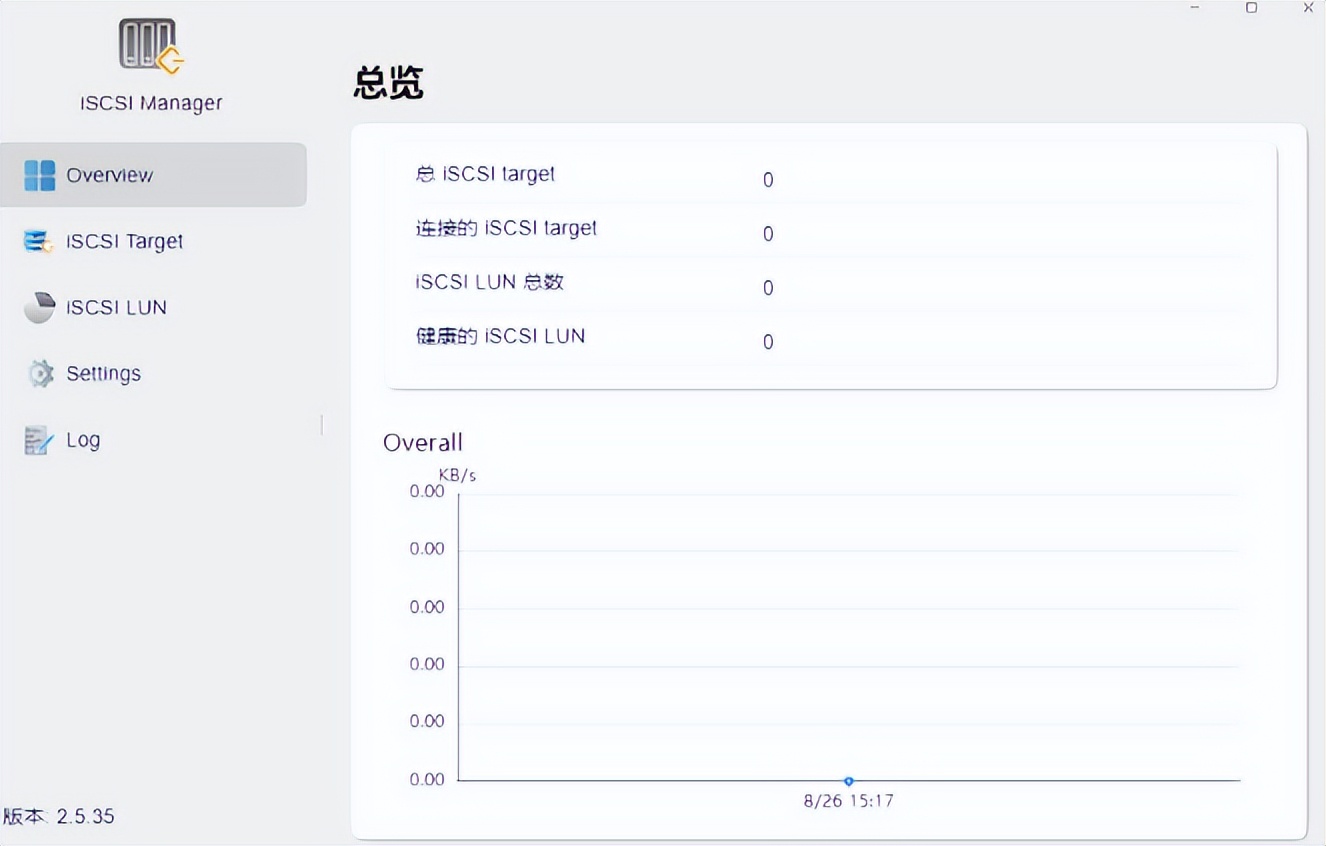Click the iSCSI Manager app logo

151,46
